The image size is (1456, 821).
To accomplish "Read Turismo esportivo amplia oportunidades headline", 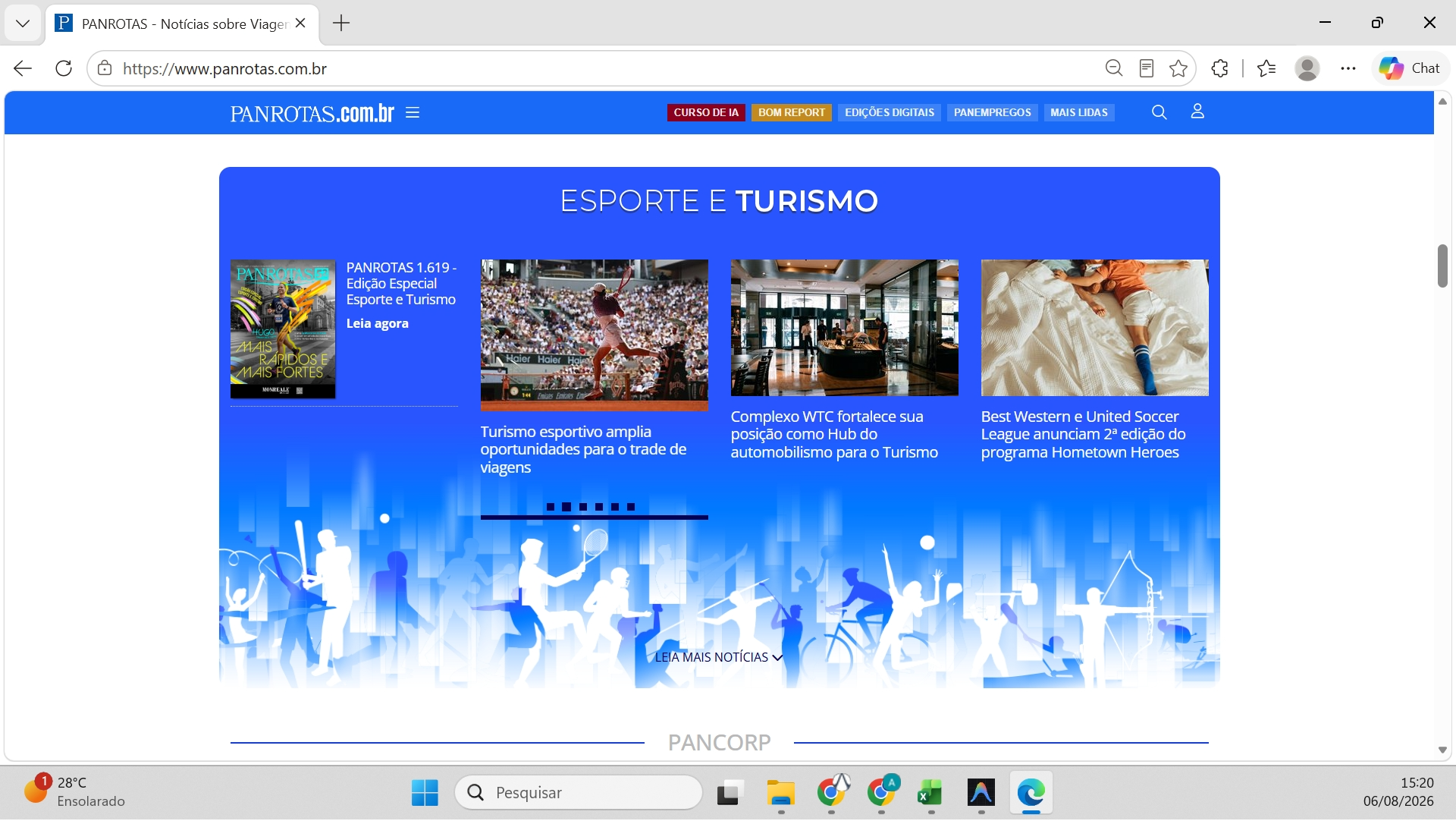I will (x=583, y=450).
